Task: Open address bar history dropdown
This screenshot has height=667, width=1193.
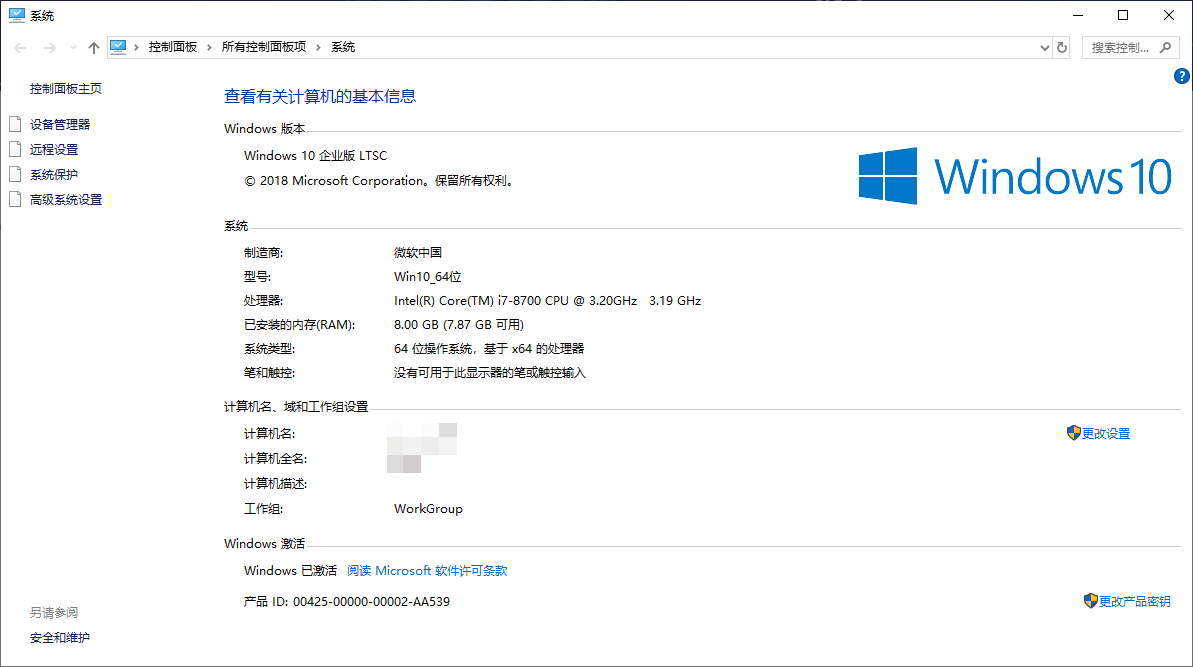Action: pos(1045,47)
